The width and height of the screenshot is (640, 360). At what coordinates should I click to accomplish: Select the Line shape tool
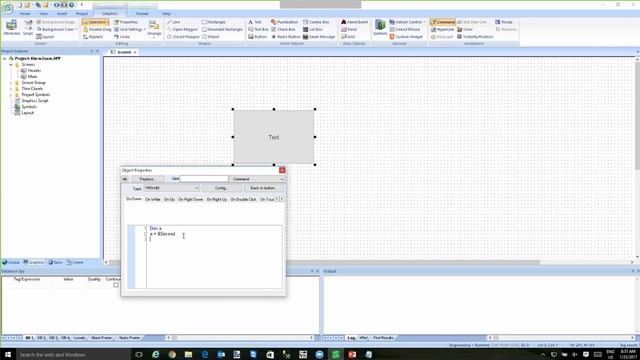click(x=173, y=22)
